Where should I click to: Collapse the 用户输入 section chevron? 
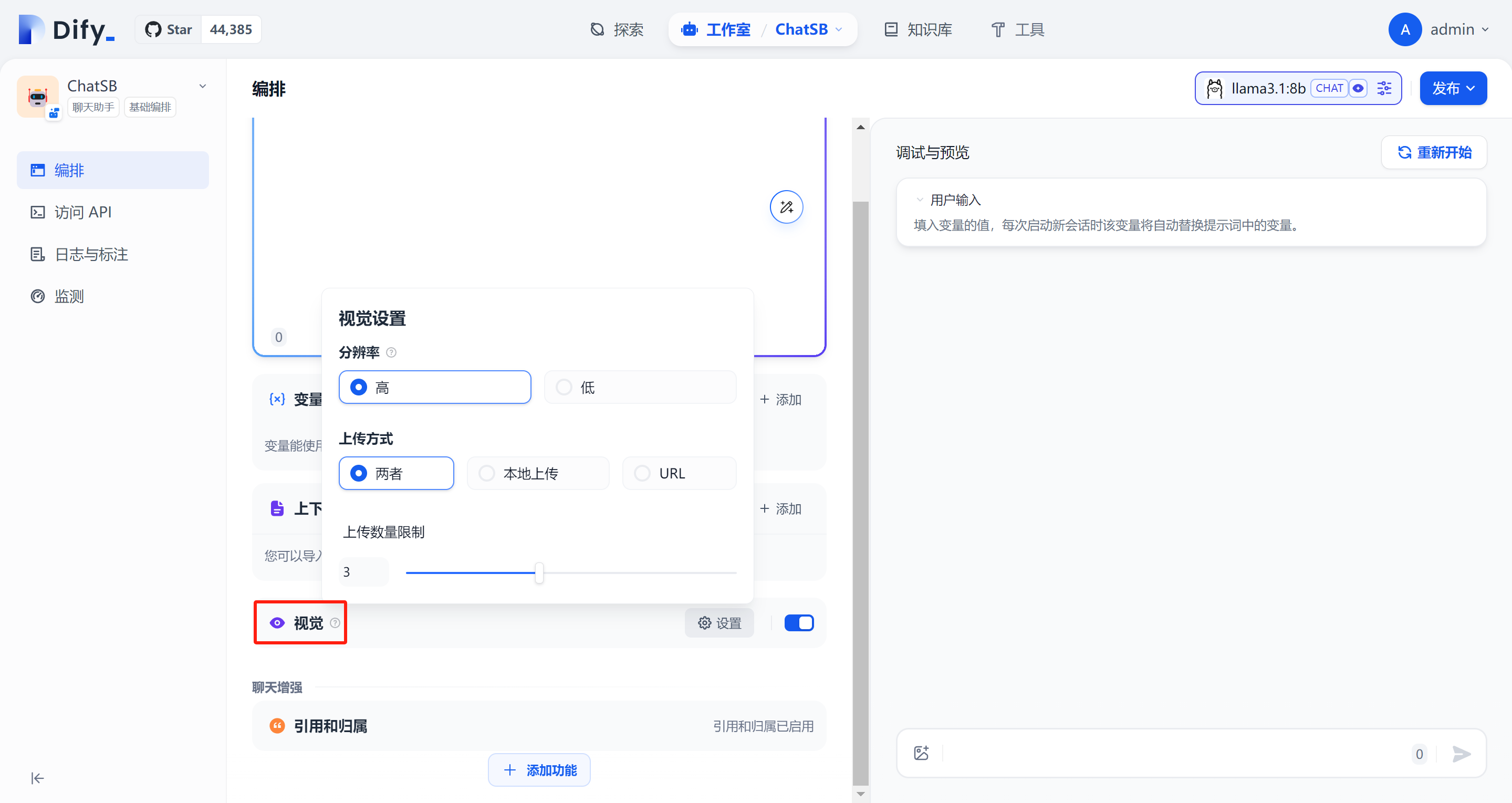(919, 200)
